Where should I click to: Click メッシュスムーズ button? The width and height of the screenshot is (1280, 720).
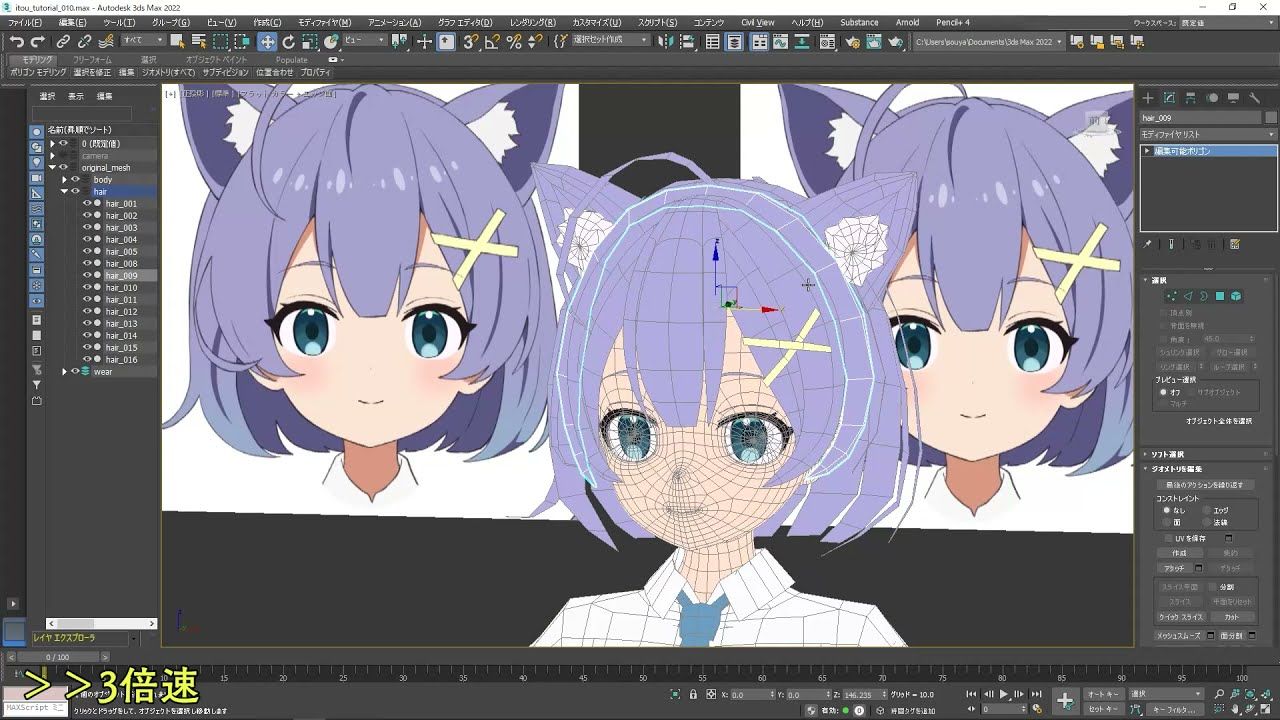tap(1180, 635)
